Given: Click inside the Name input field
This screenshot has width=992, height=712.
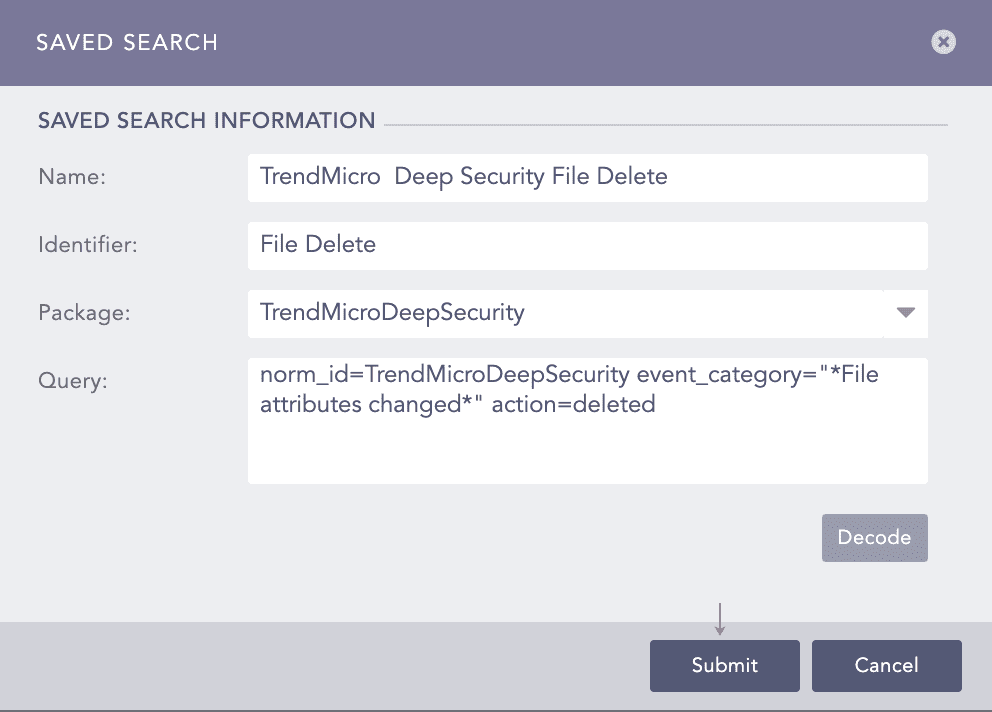Looking at the screenshot, I should pyautogui.click(x=587, y=177).
